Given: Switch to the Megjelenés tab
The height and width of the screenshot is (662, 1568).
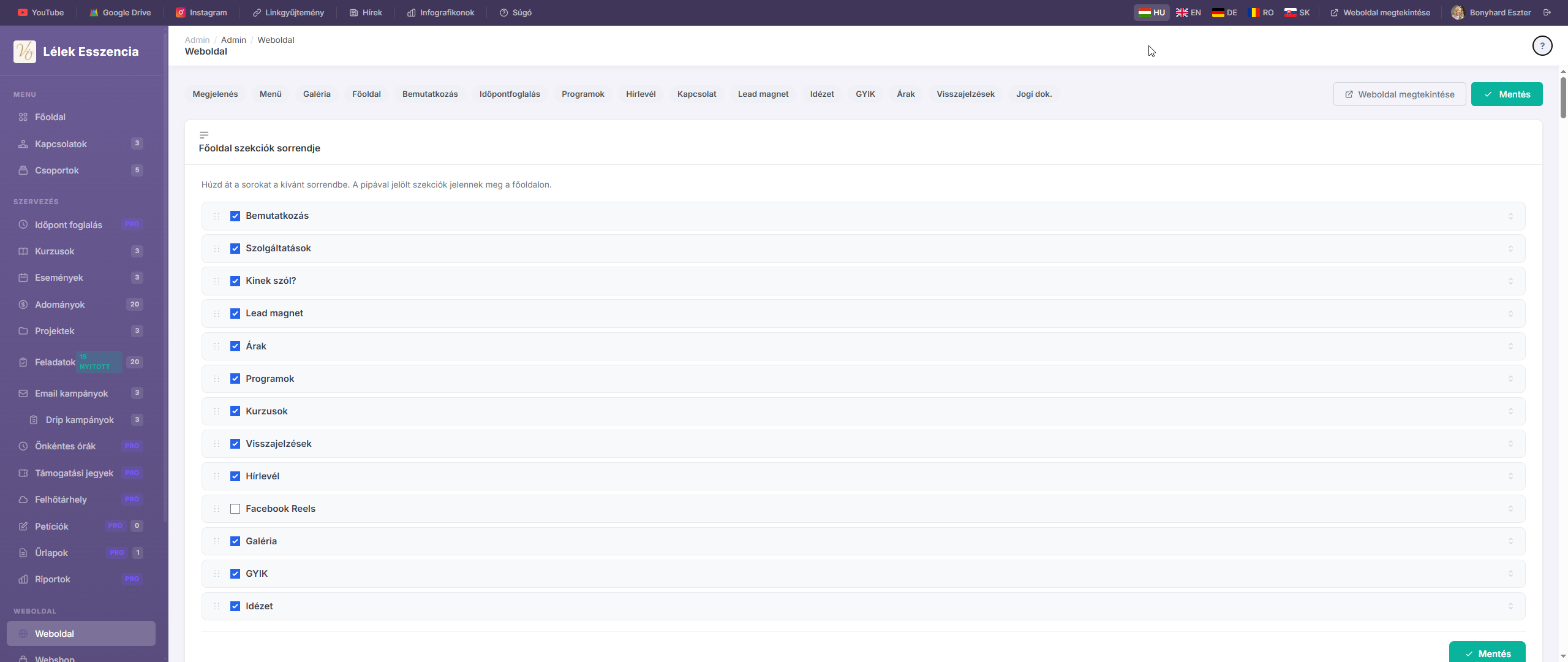Looking at the screenshot, I should [x=215, y=94].
